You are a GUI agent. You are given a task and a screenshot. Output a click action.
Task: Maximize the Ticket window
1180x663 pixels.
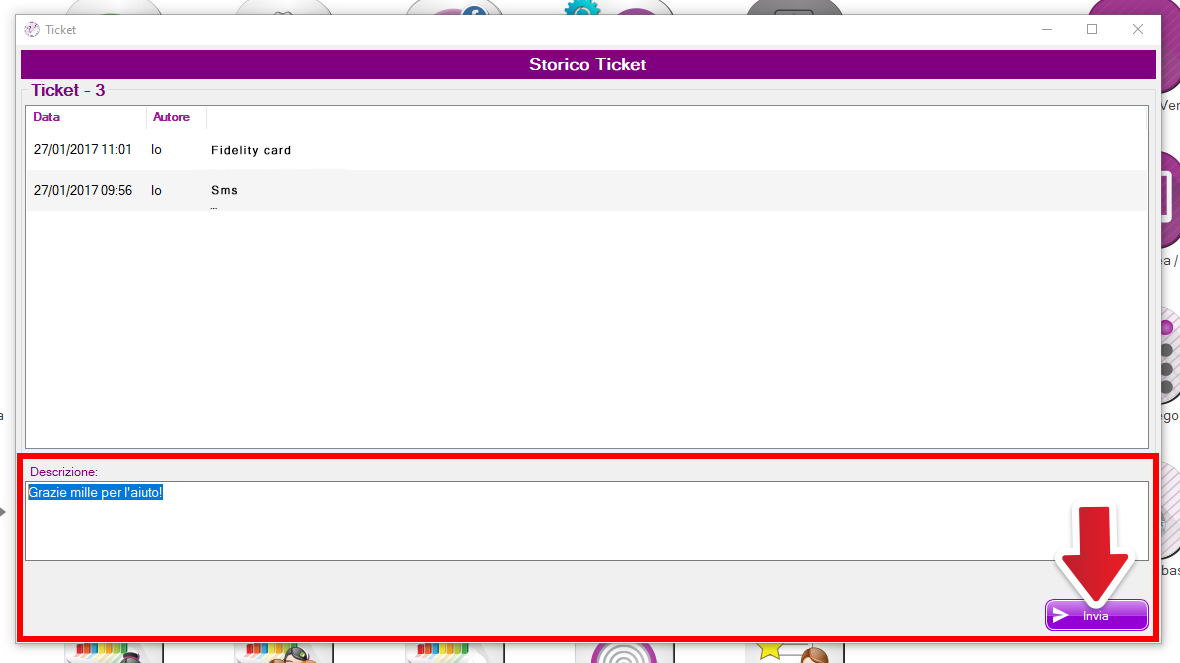click(1092, 29)
